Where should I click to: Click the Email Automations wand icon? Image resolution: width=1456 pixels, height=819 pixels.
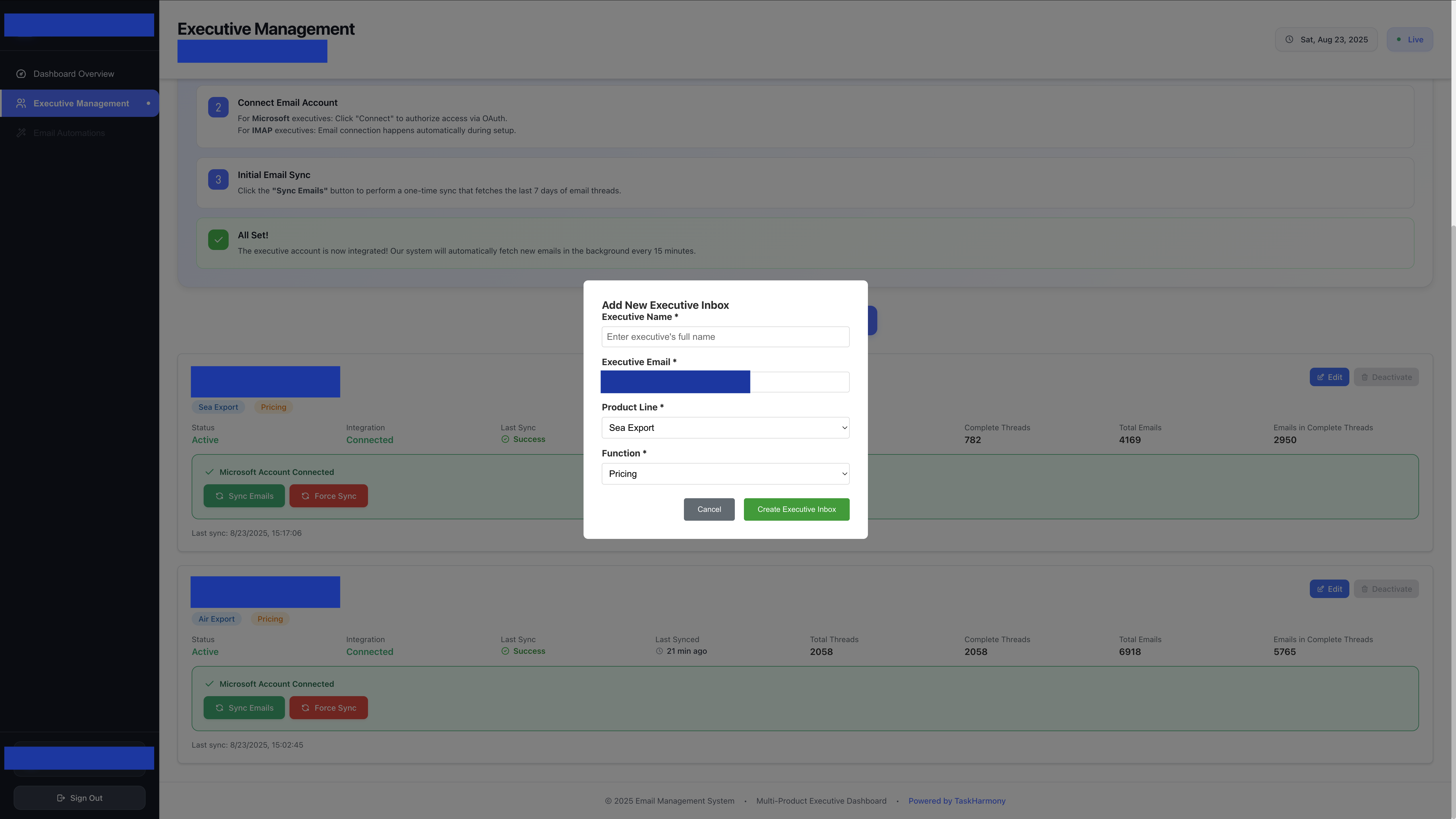click(x=21, y=133)
